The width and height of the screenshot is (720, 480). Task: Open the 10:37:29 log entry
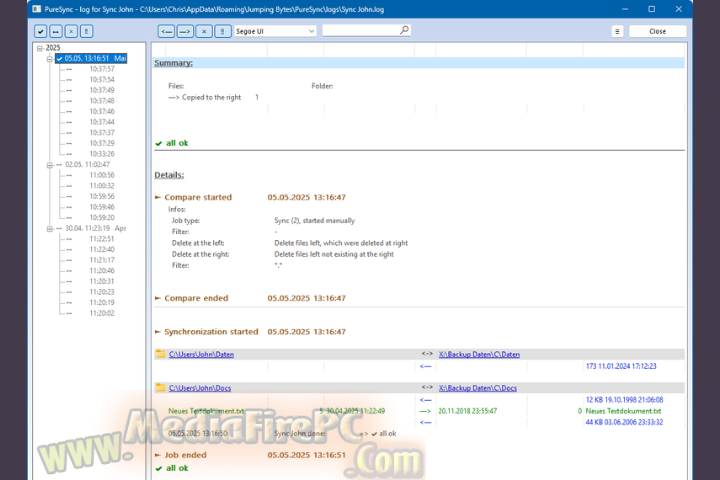(102, 143)
